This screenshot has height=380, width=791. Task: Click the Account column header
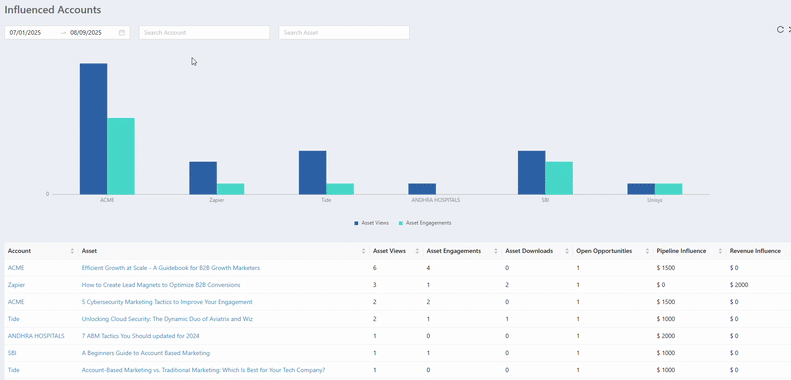19,251
